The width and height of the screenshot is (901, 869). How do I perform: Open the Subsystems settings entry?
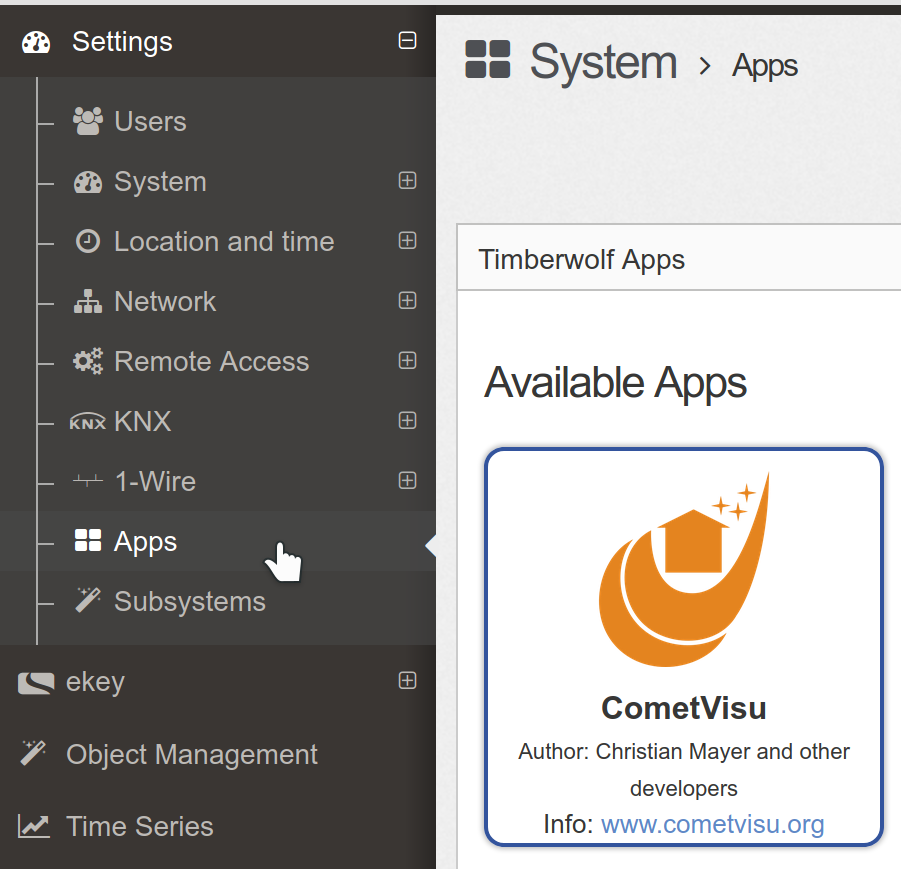click(x=190, y=602)
